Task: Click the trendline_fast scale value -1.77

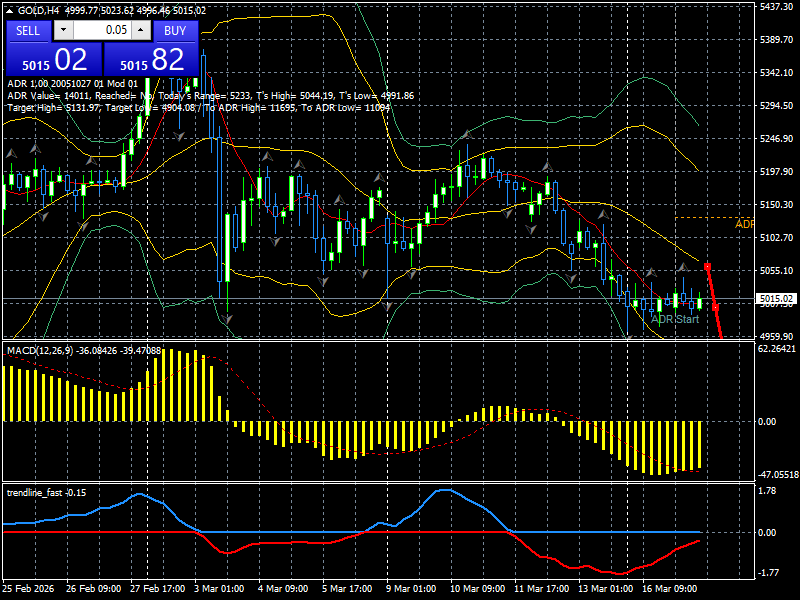Action: tap(768, 573)
